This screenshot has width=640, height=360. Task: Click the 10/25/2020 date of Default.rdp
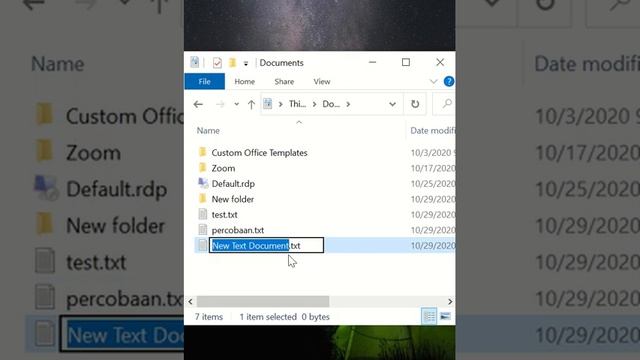433,184
